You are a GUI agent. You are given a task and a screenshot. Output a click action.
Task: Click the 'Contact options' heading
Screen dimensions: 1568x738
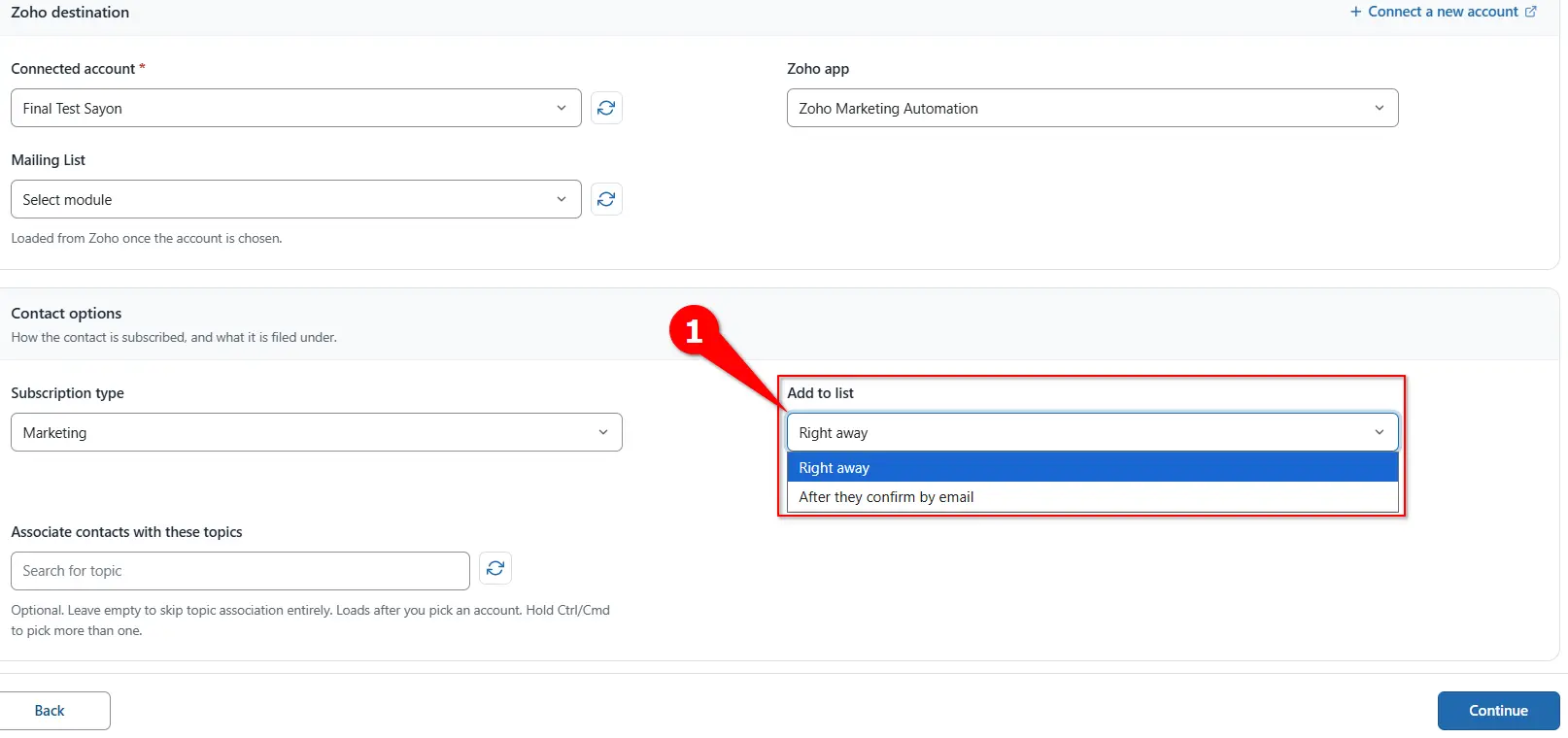[66, 314]
